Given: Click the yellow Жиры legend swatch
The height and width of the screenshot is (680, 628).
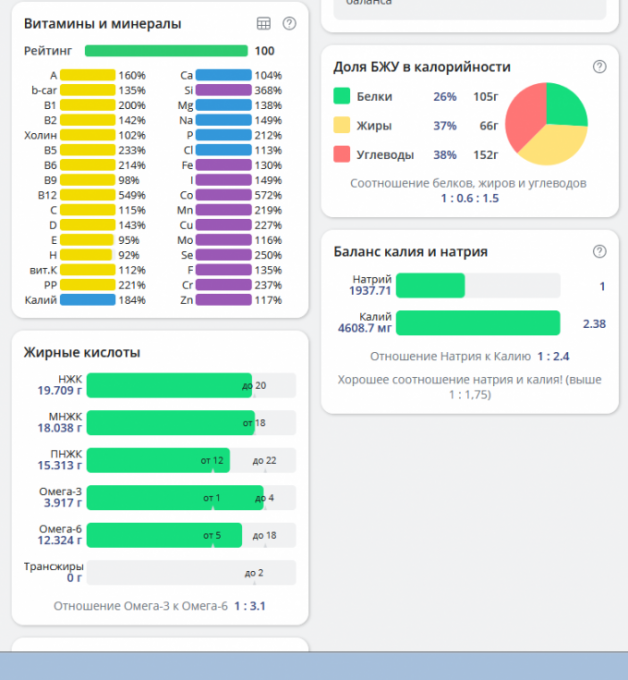Looking at the screenshot, I should coord(341,126).
